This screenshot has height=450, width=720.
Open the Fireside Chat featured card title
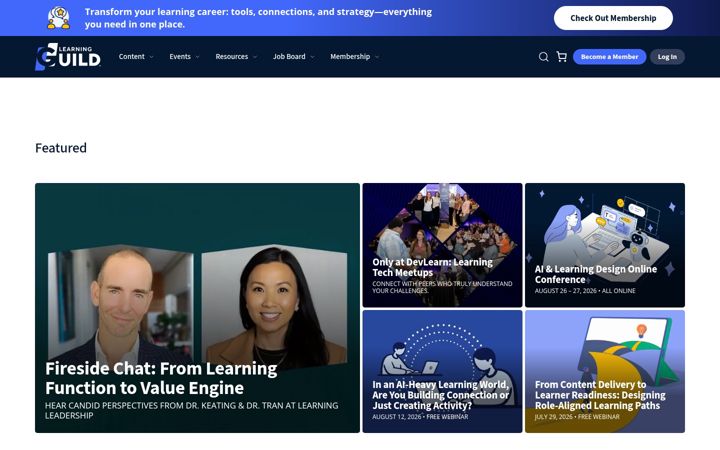[161, 378]
